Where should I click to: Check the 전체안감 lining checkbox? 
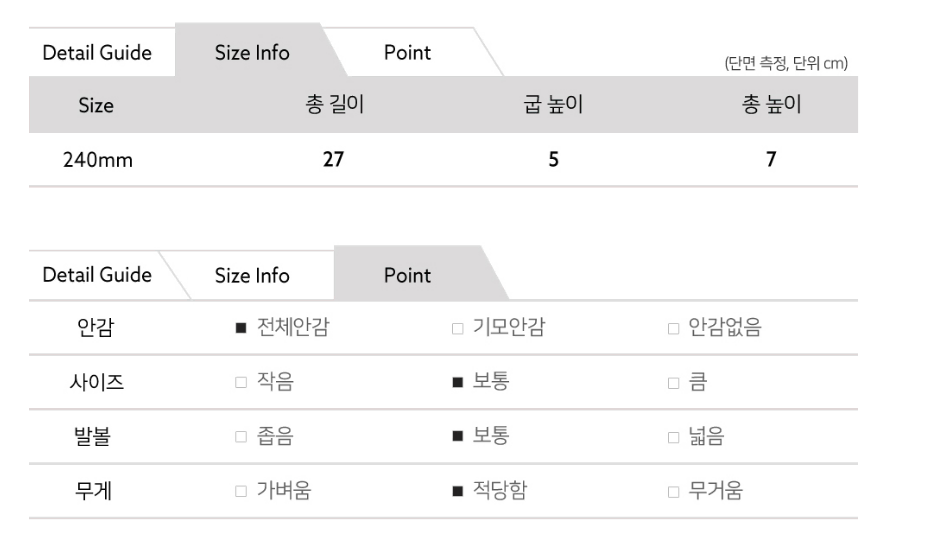pyautogui.click(x=240, y=327)
